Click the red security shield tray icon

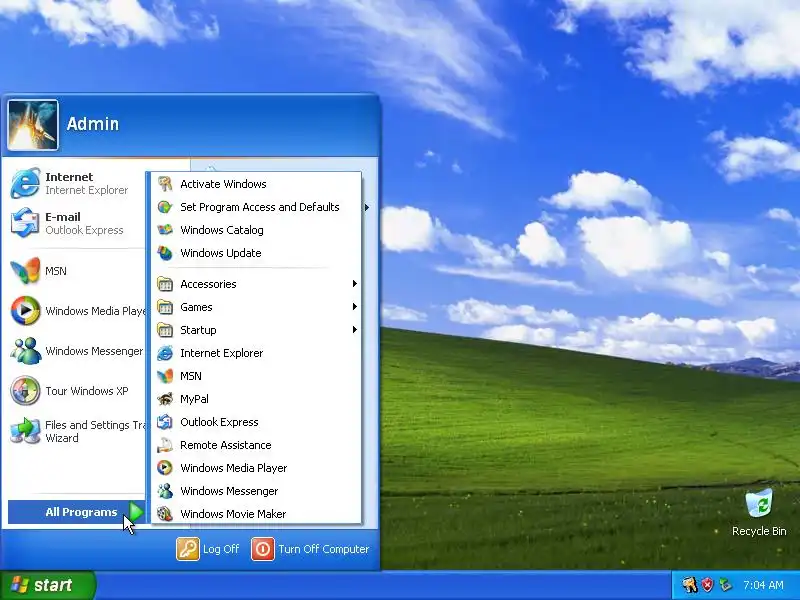(707, 585)
